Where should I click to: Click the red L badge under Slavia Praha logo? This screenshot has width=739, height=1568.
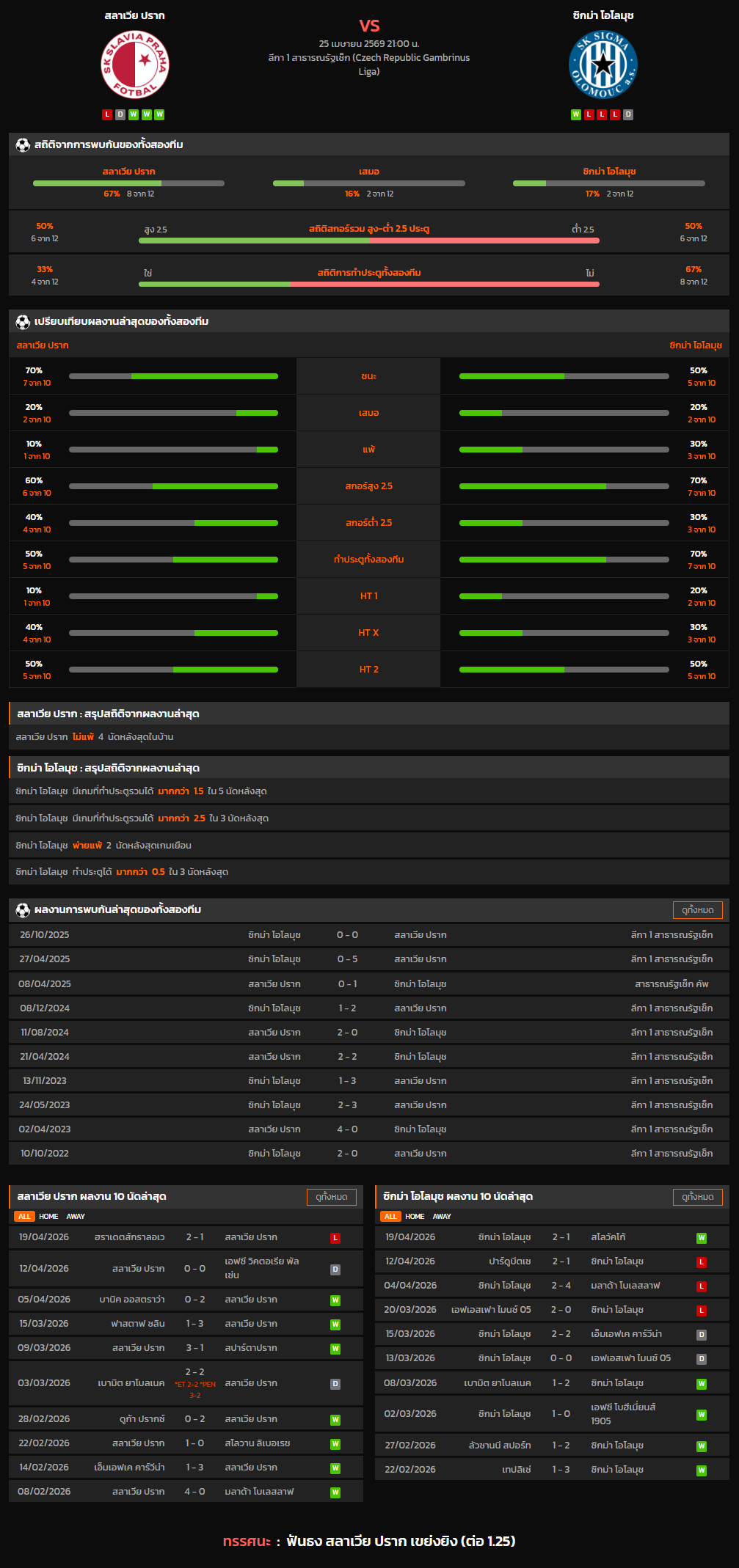(107, 114)
